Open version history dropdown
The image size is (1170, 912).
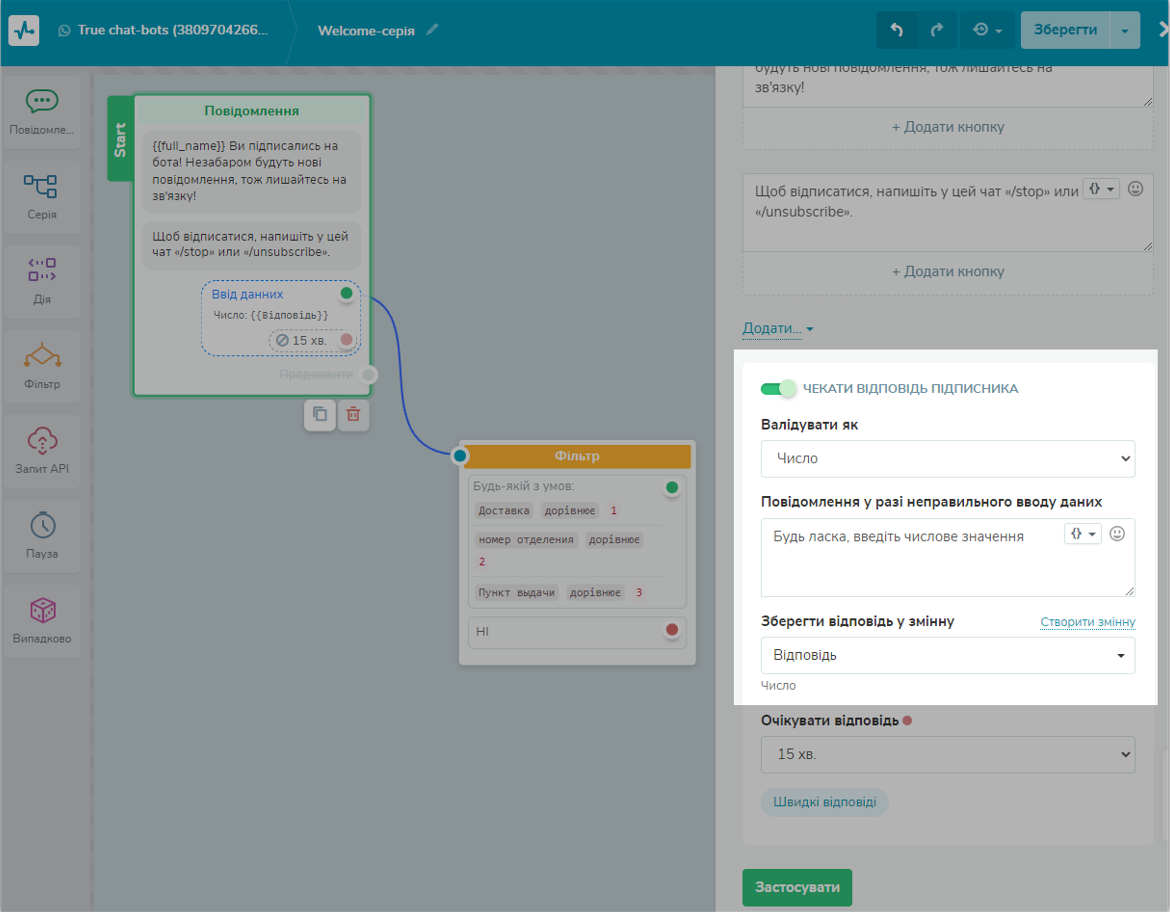coord(986,30)
